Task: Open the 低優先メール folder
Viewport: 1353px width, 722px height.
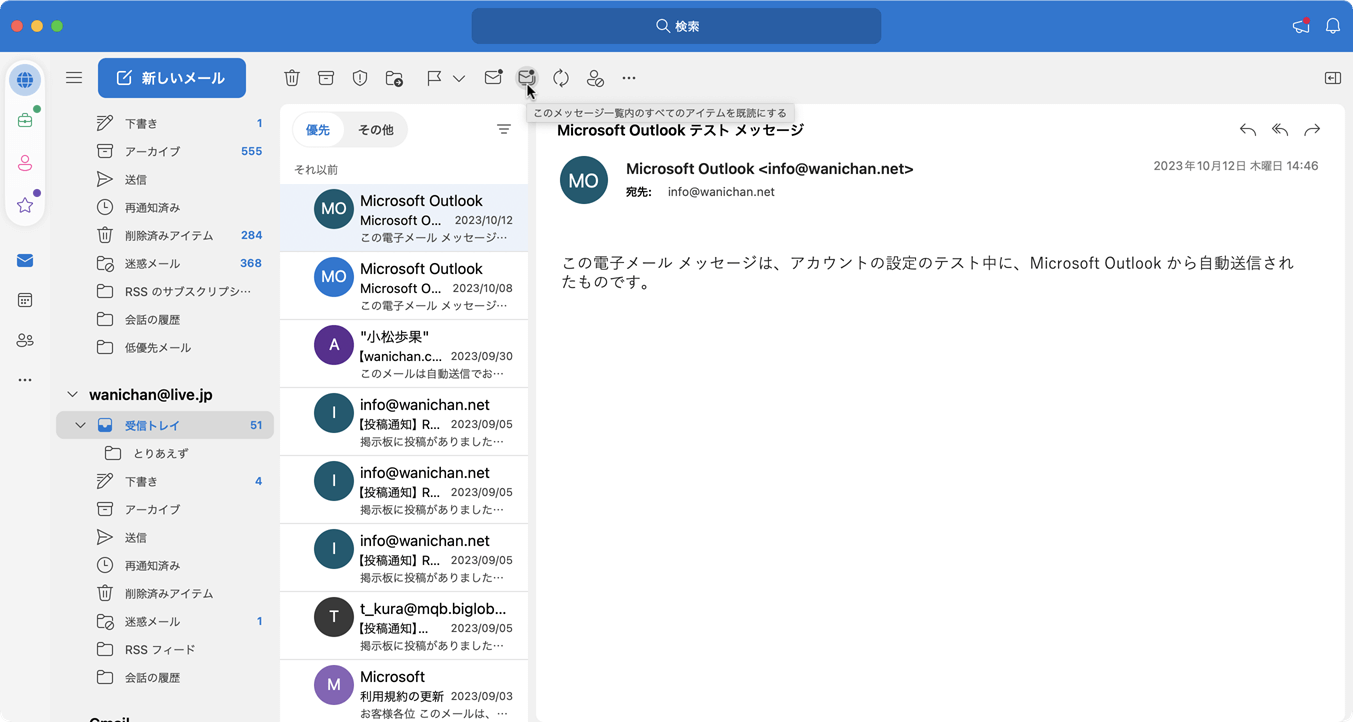Action: tap(165, 347)
